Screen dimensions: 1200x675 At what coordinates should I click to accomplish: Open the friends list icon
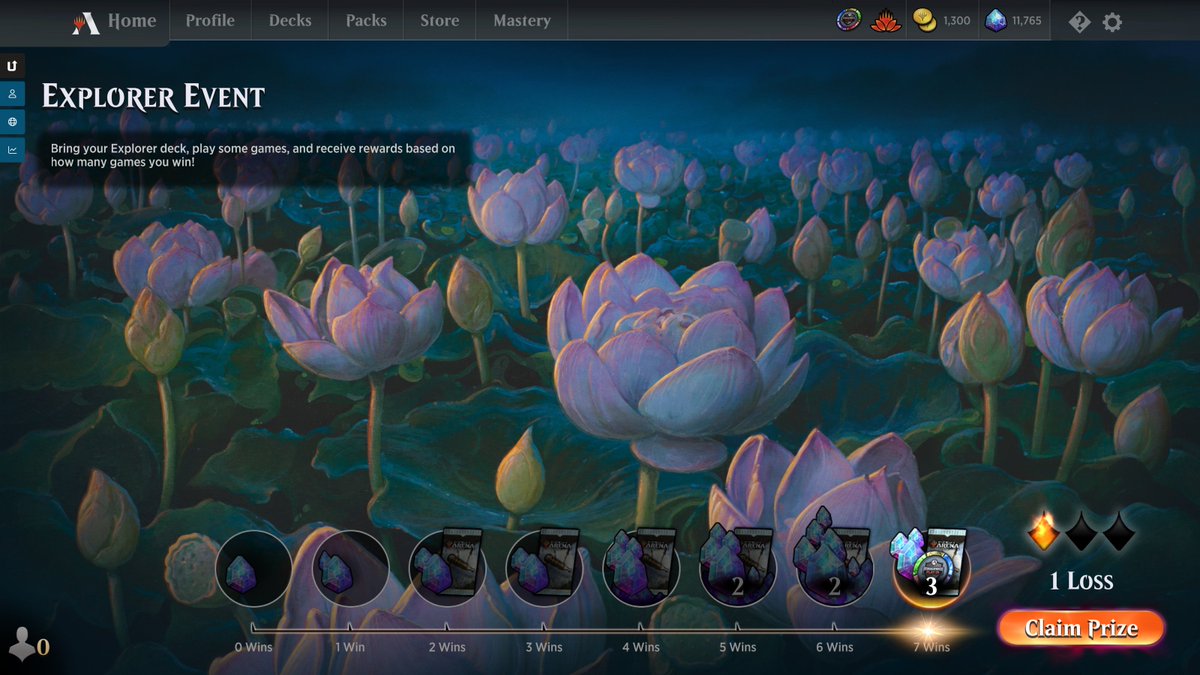[22, 643]
